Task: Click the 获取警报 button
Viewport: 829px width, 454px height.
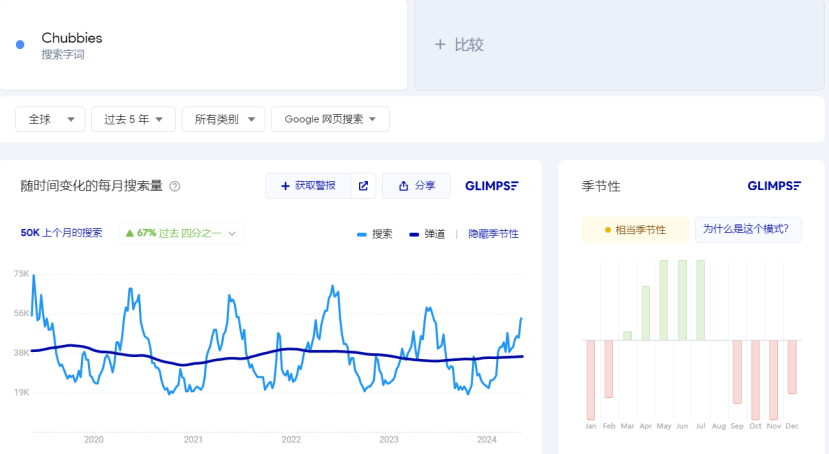Action: (x=308, y=186)
